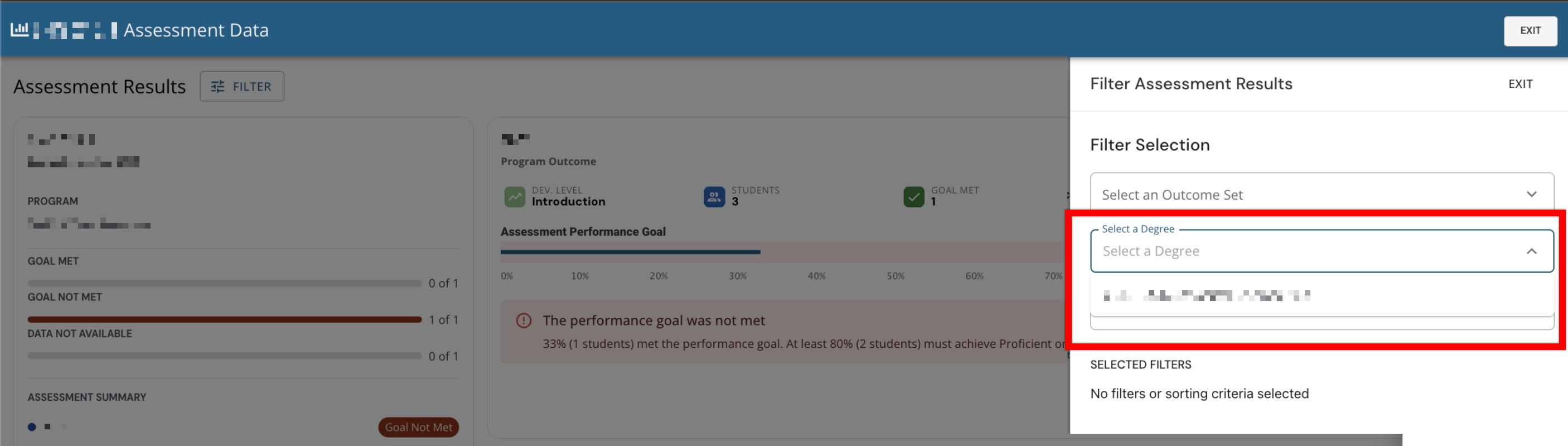Click the bar chart logo icon in header
1568x446 pixels.
(x=20, y=30)
